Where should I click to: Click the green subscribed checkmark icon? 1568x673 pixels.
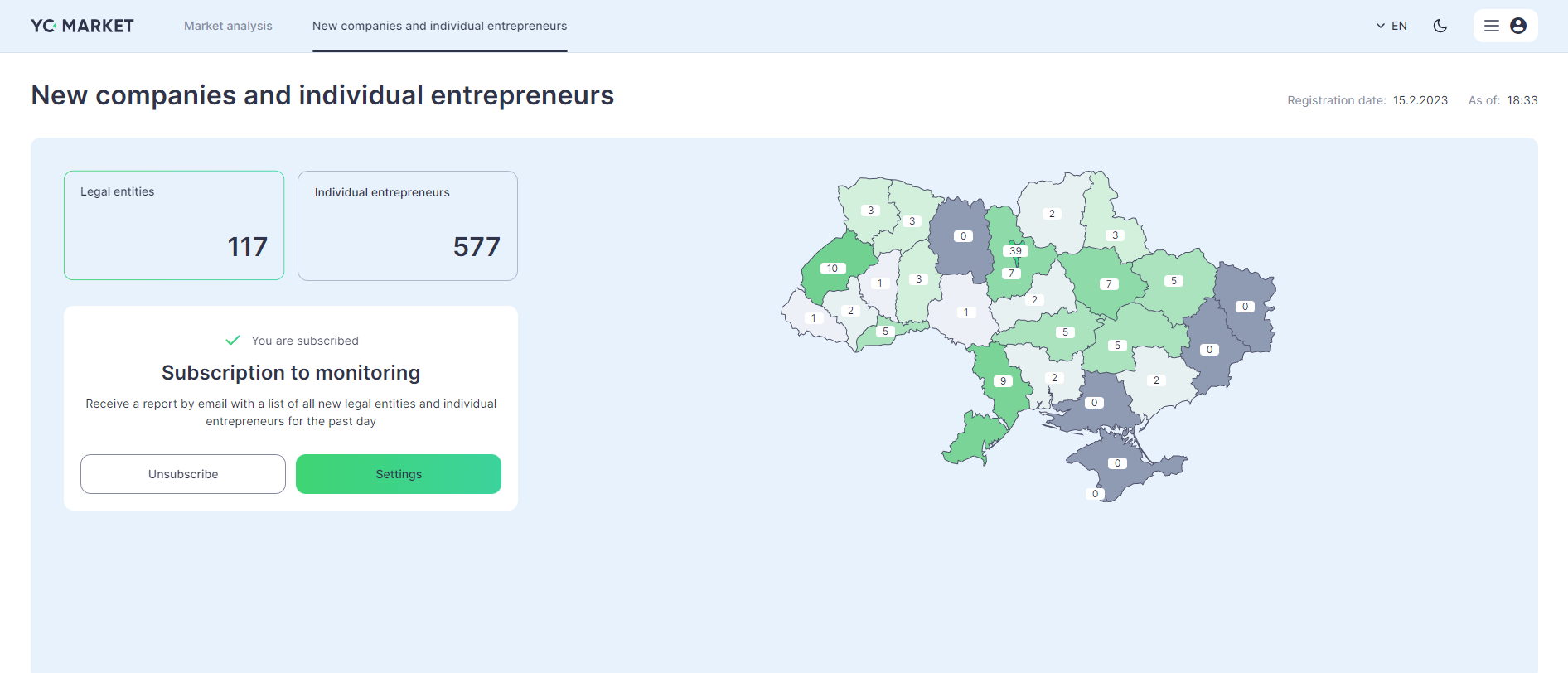[233, 340]
